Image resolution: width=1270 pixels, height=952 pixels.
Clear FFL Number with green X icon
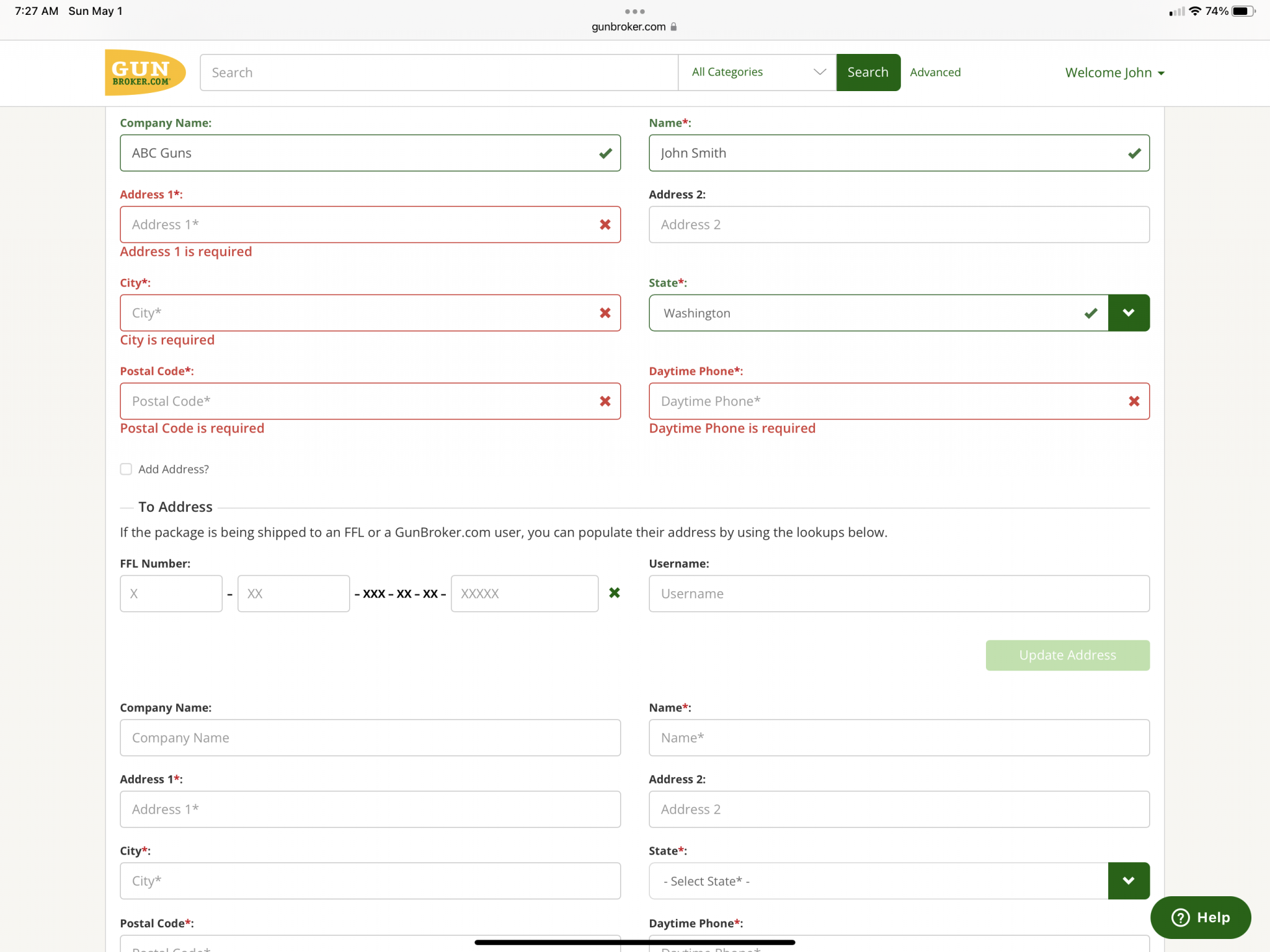click(x=614, y=593)
